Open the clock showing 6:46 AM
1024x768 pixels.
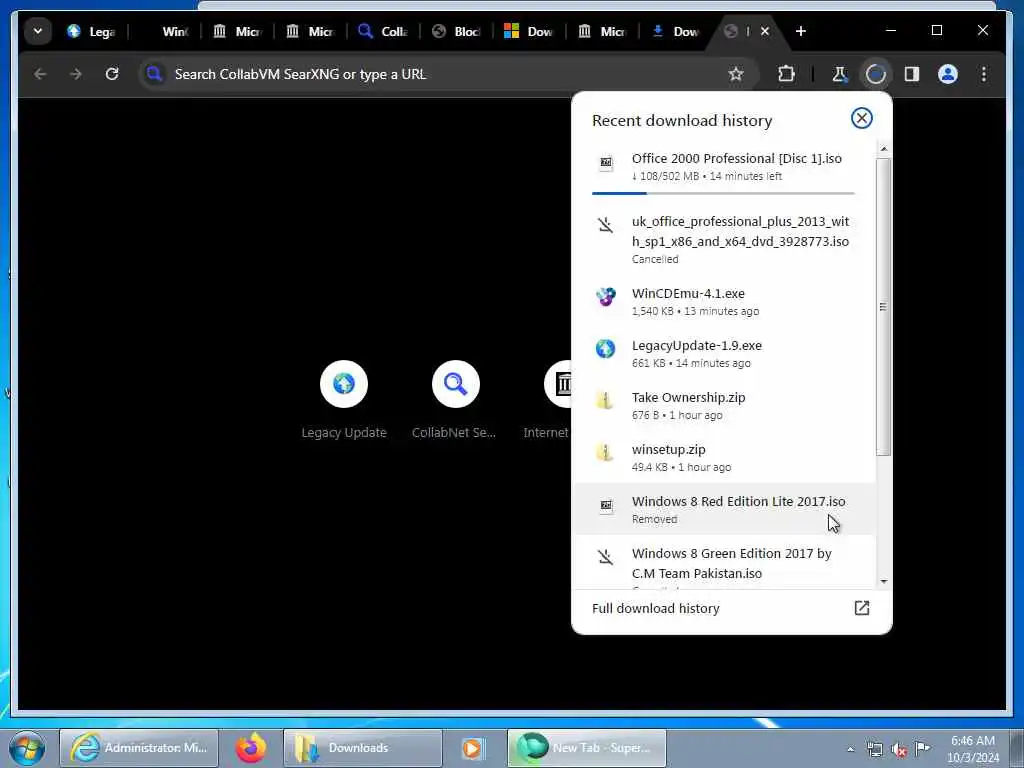(973, 748)
